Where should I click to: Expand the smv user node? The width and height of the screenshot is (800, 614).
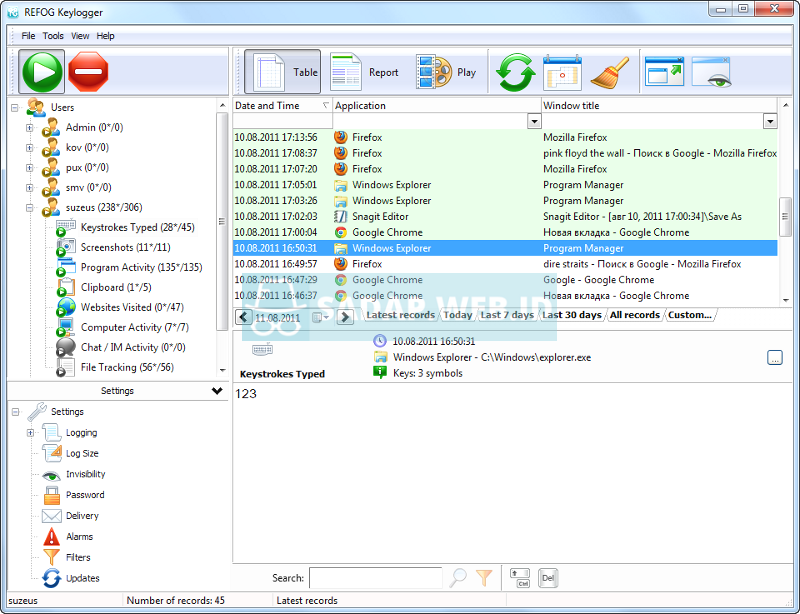click(x=30, y=187)
